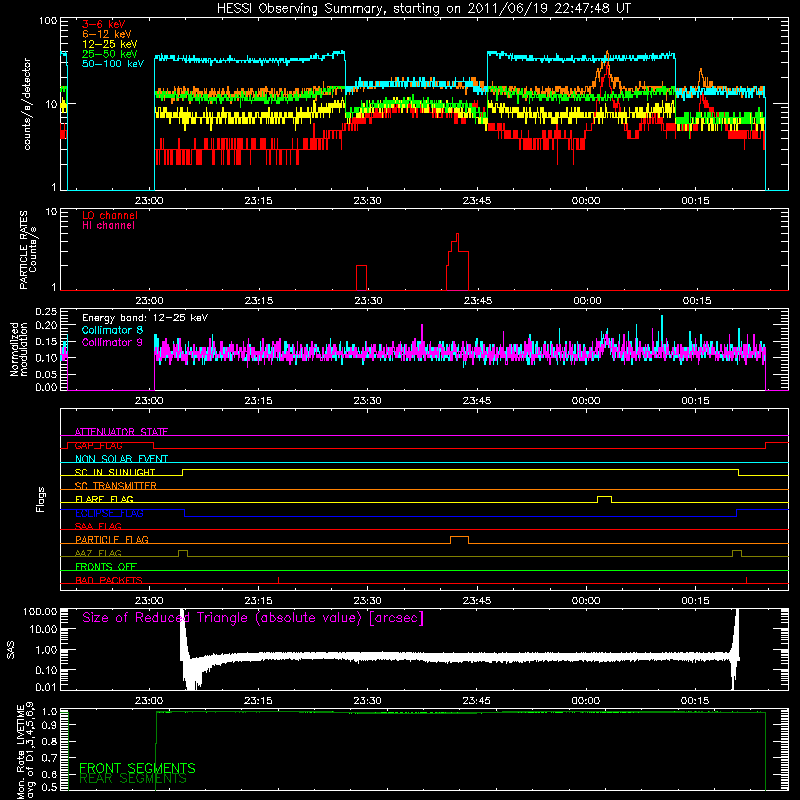
Task: Click the PARTICLE_FLAG label
Action: [x=112, y=539]
